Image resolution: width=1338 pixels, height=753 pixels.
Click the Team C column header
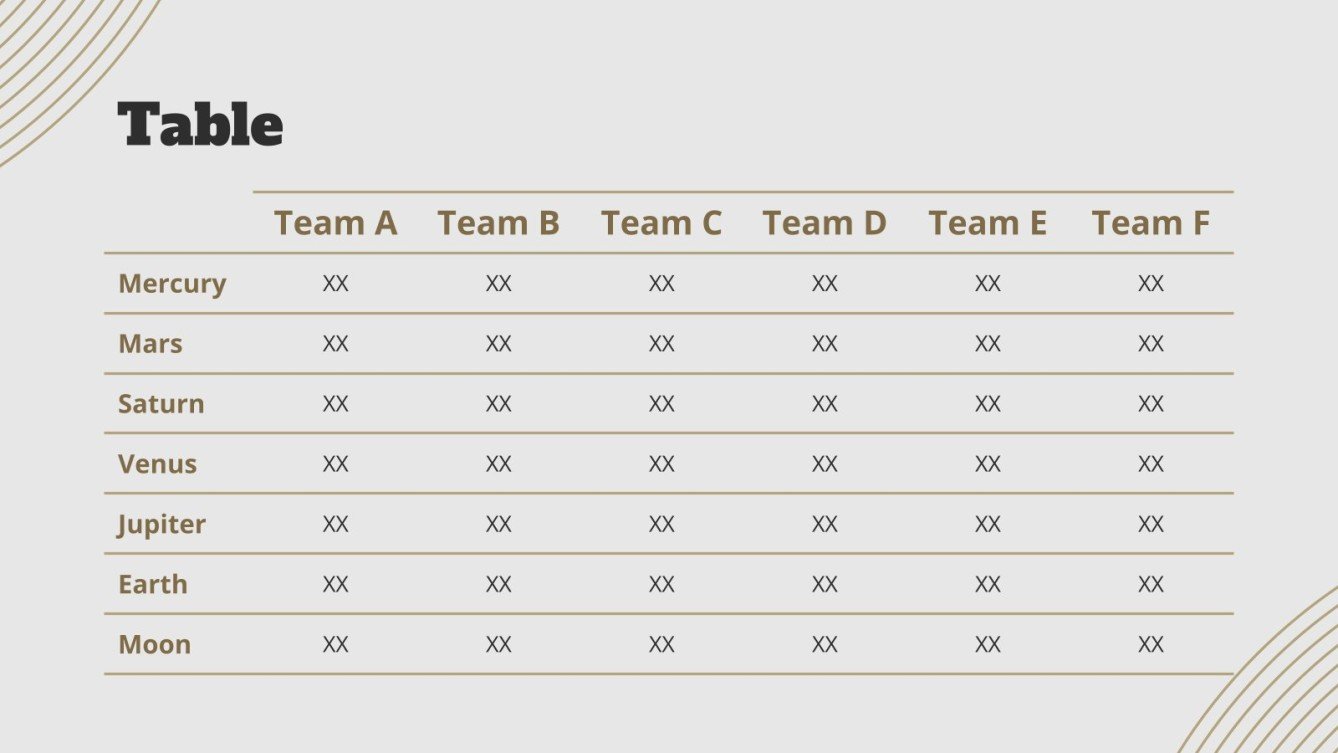pyautogui.click(x=661, y=223)
